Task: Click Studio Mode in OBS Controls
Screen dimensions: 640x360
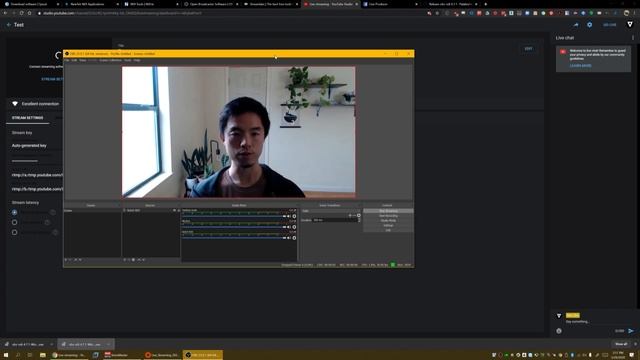Action: 388,221
